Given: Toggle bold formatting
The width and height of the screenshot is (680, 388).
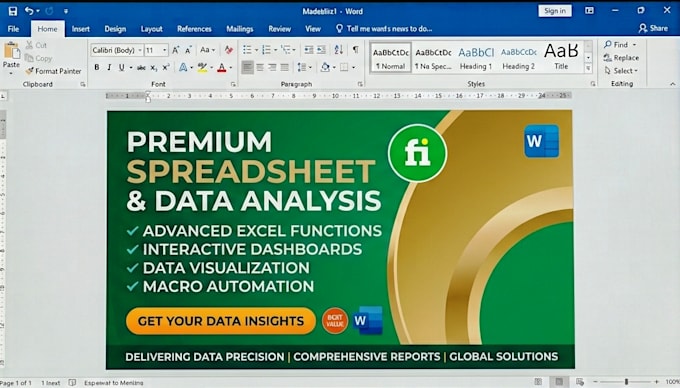Looking at the screenshot, I should 97,68.
